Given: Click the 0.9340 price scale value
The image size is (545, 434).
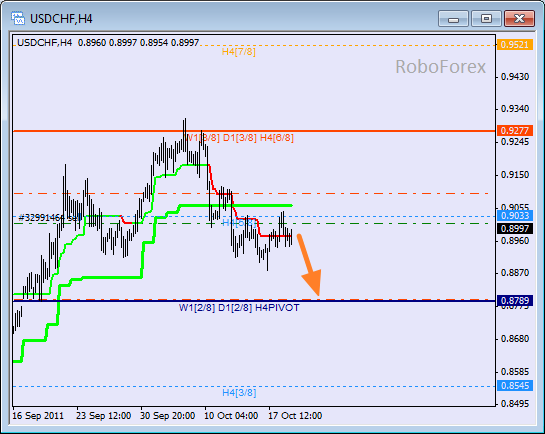Looking at the screenshot, I should (515, 109).
